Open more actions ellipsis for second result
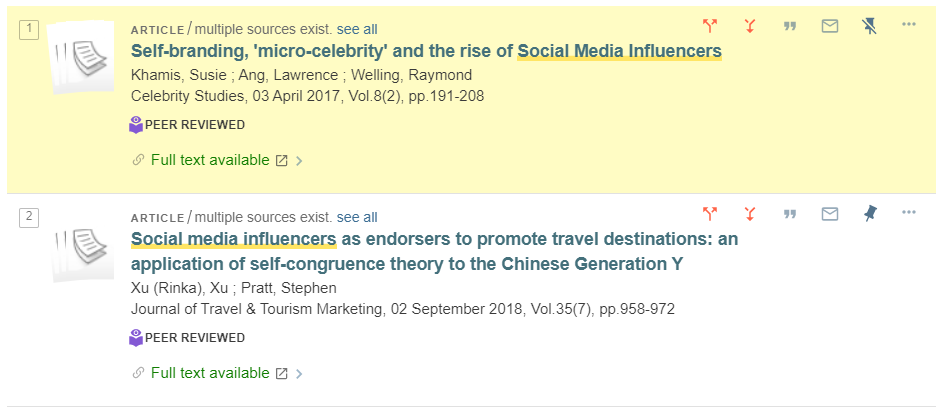 (908, 212)
